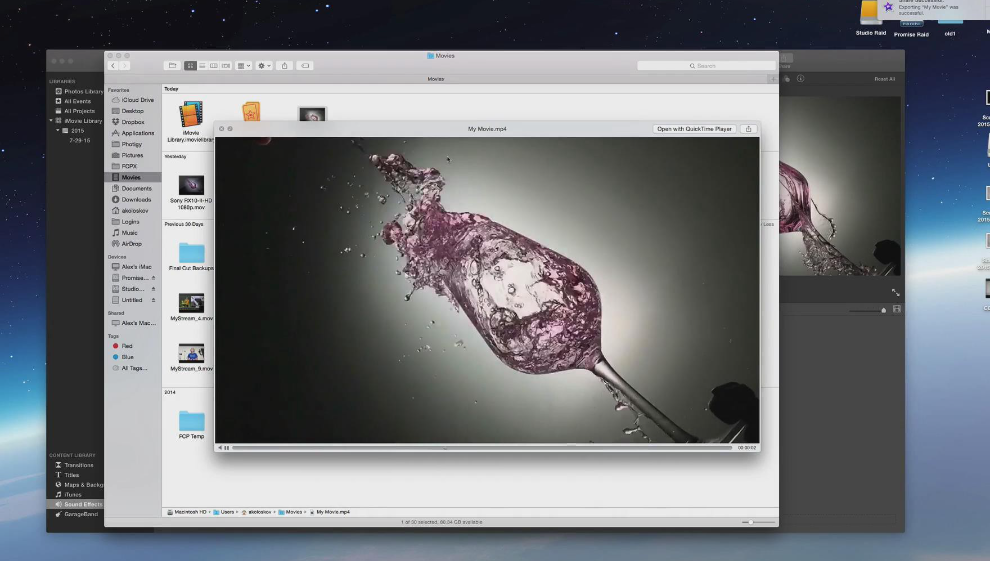Click the Quick Look share icon
The height and width of the screenshot is (561, 990).
coord(748,129)
